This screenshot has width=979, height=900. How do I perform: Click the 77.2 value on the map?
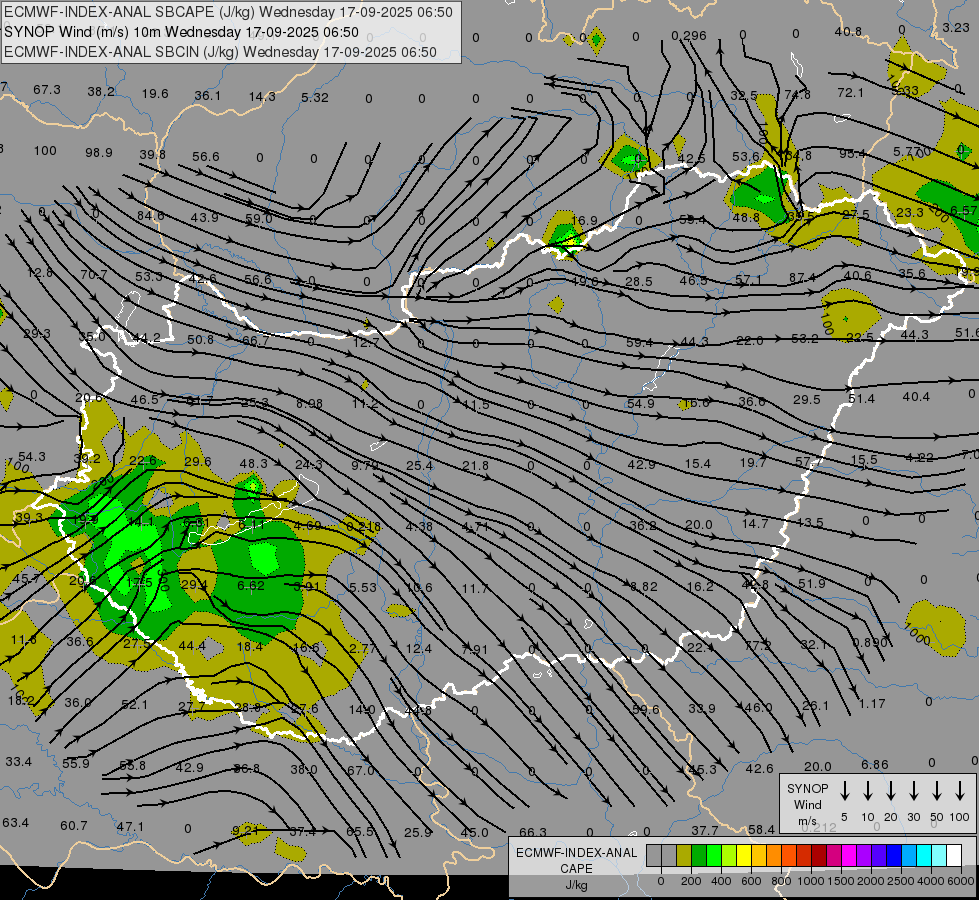point(757,645)
